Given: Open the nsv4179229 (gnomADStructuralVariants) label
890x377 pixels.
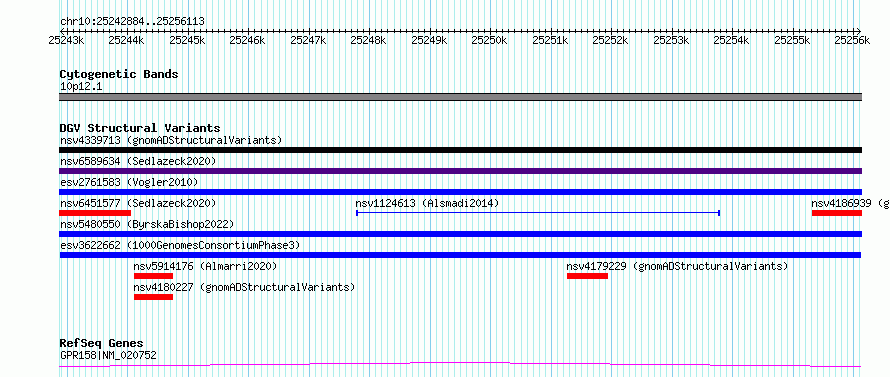Looking at the screenshot, I should [678, 266].
